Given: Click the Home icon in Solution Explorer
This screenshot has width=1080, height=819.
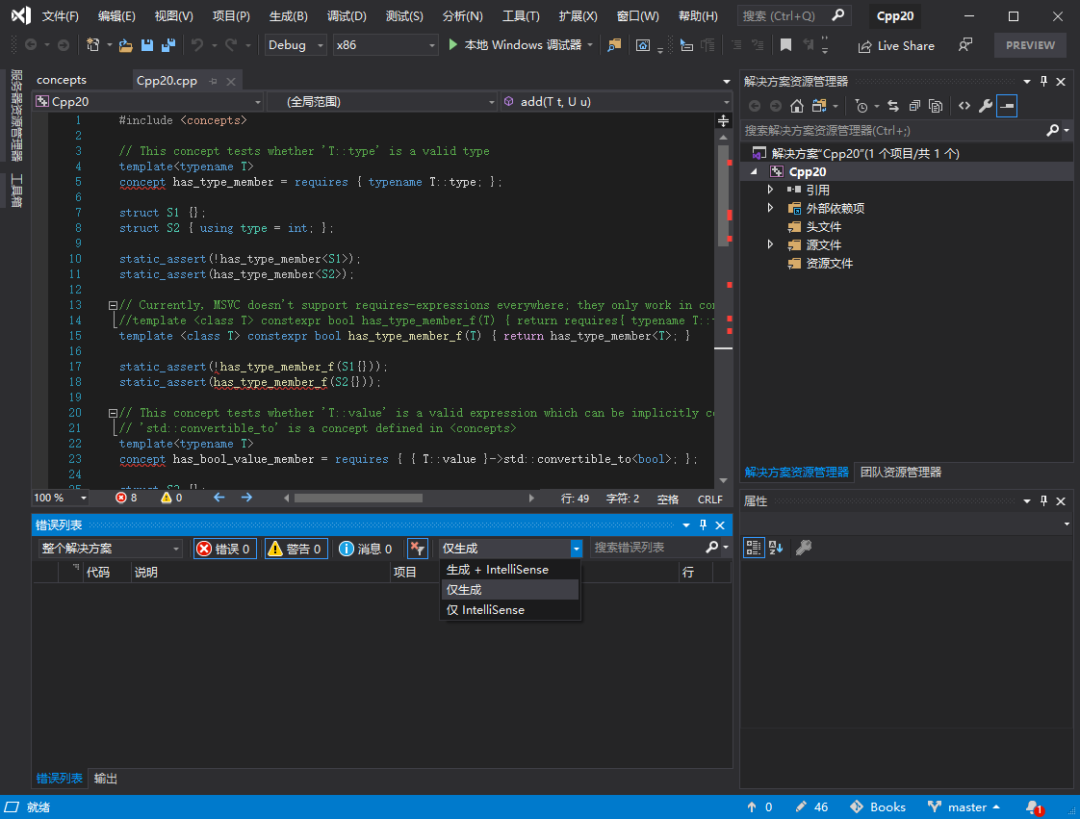Looking at the screenshot, I should (797, 105).
